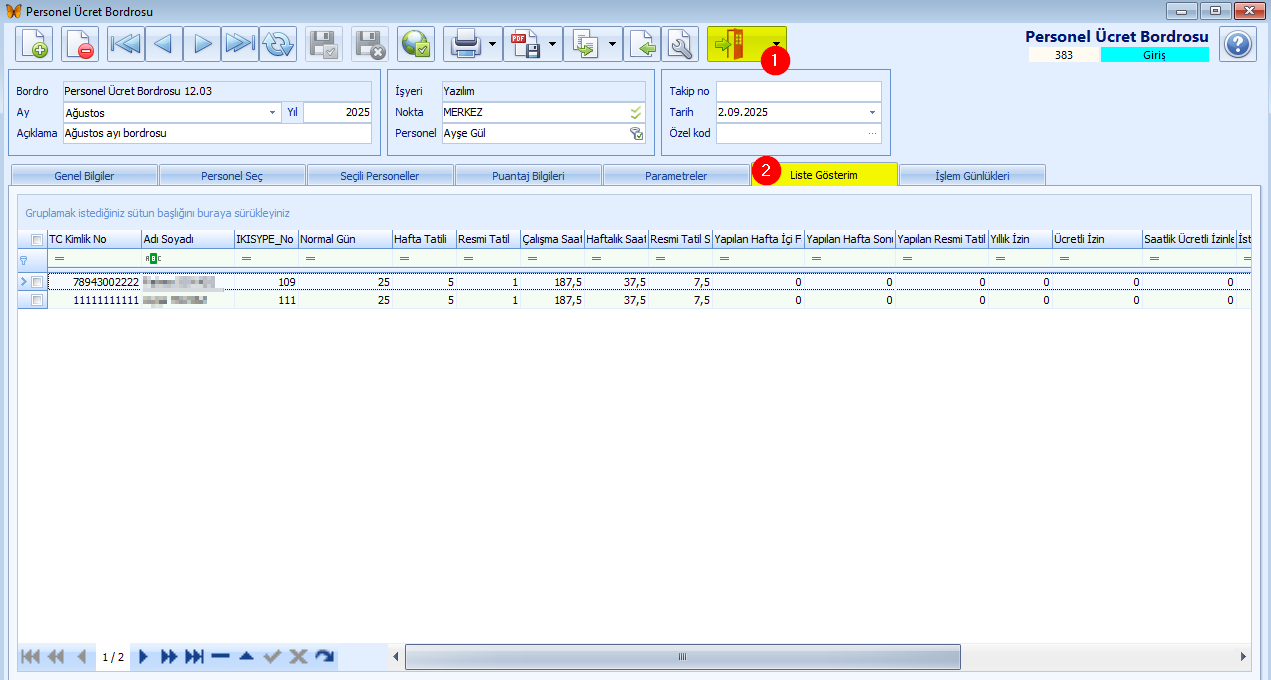
Task: Open the help question mark button
Action: [x=1237, y=44]
